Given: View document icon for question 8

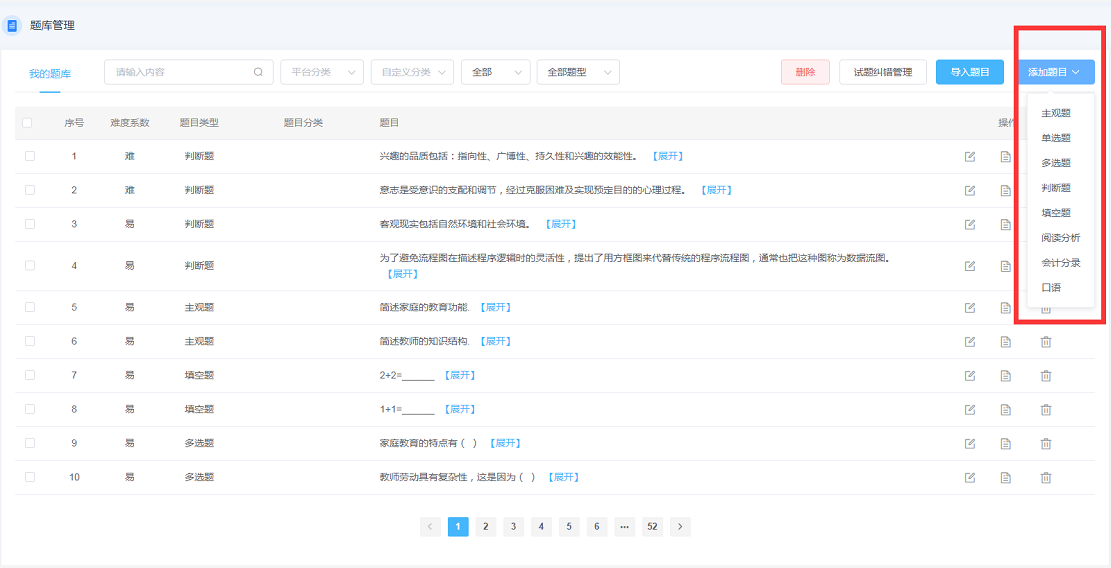Looking at the screenshot, I should (x=1005, y=410).
